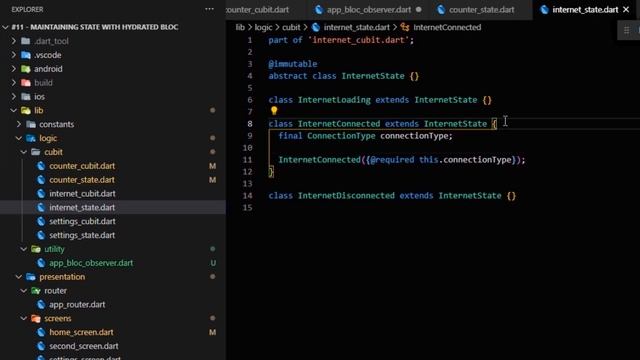The height and width of the screenshot is (360, 640).
Task: Expand the .dart_tool folder chevron
Action: click(x=14, y=41)
